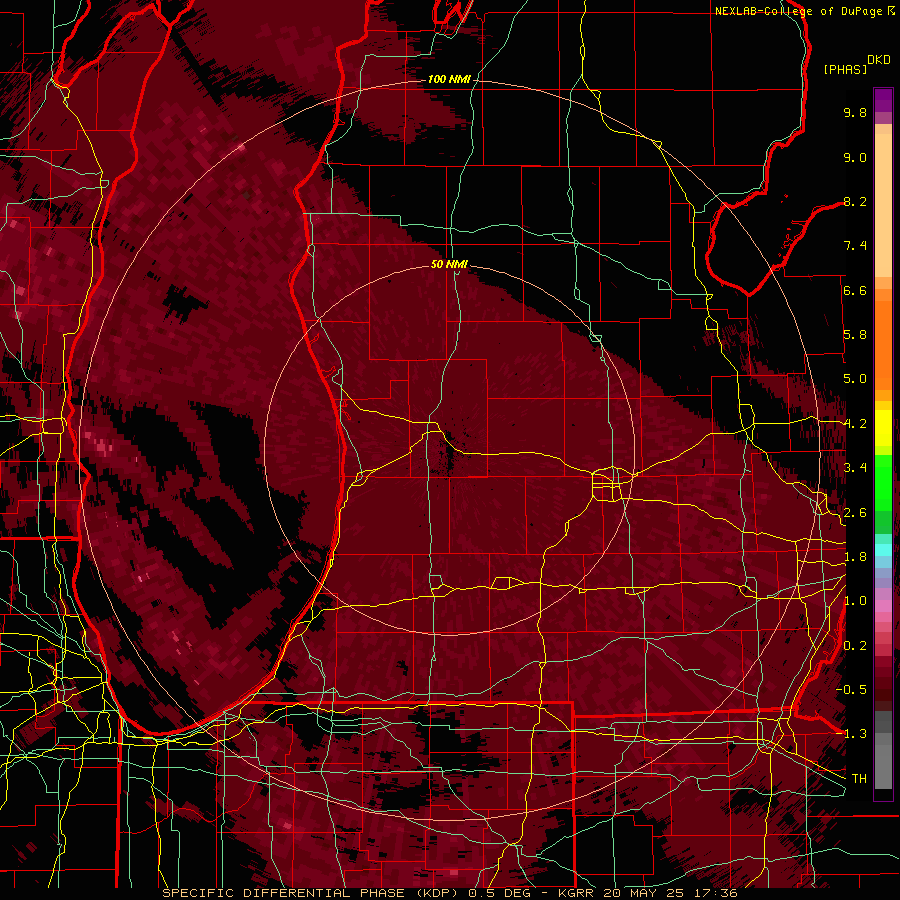Screen dimensions: 900x900
Task: Select the 3.4 scale value
Action: click(855, 468)
